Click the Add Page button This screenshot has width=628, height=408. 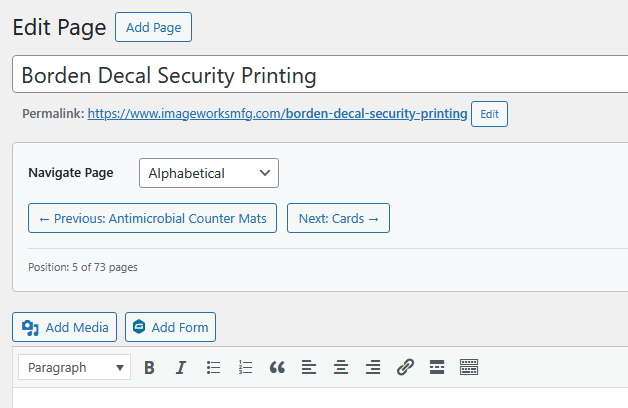tap(153, 27)
